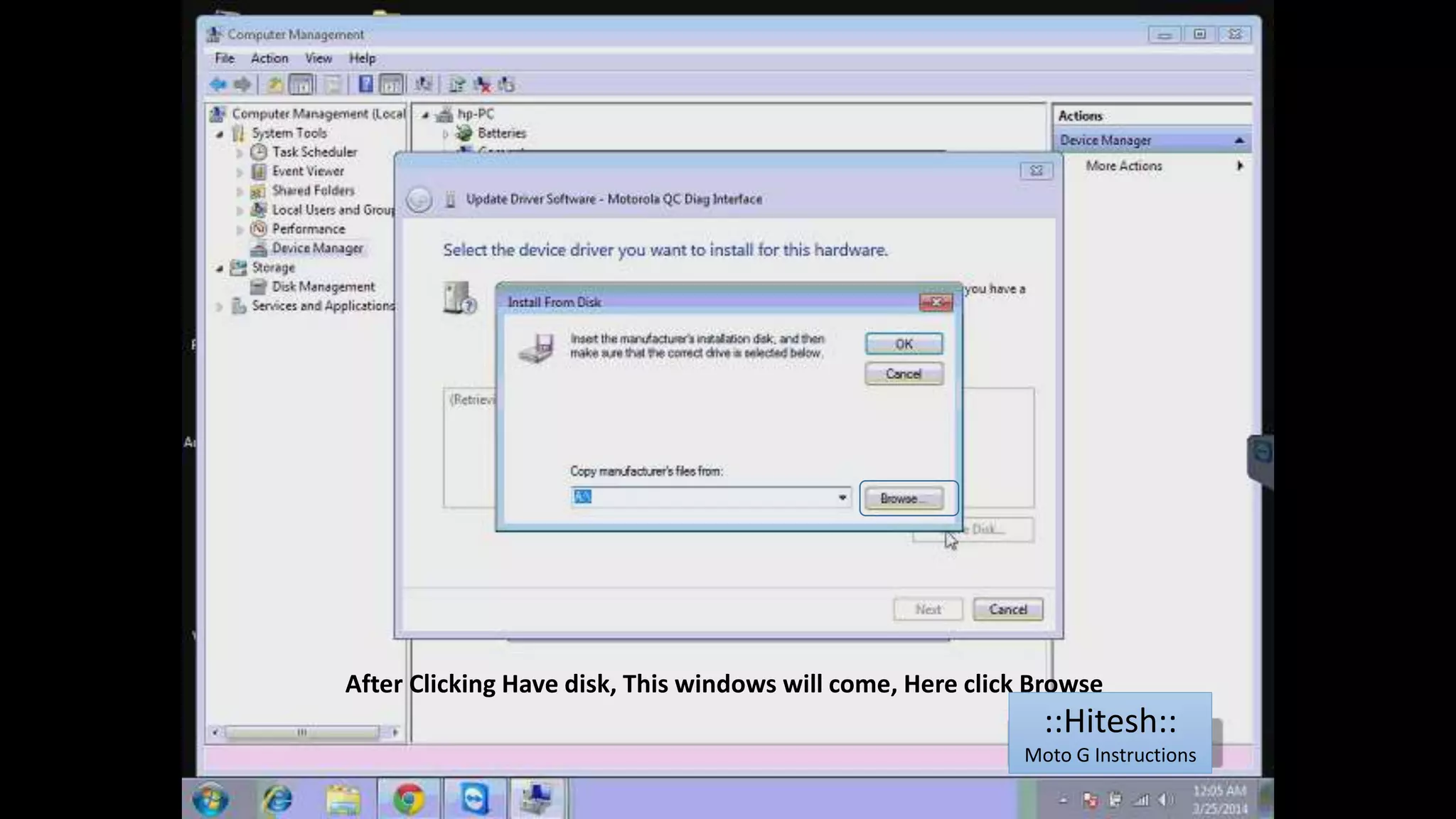
Task: Expand the Services and Applications node arrow
Action: click(220, 306)
